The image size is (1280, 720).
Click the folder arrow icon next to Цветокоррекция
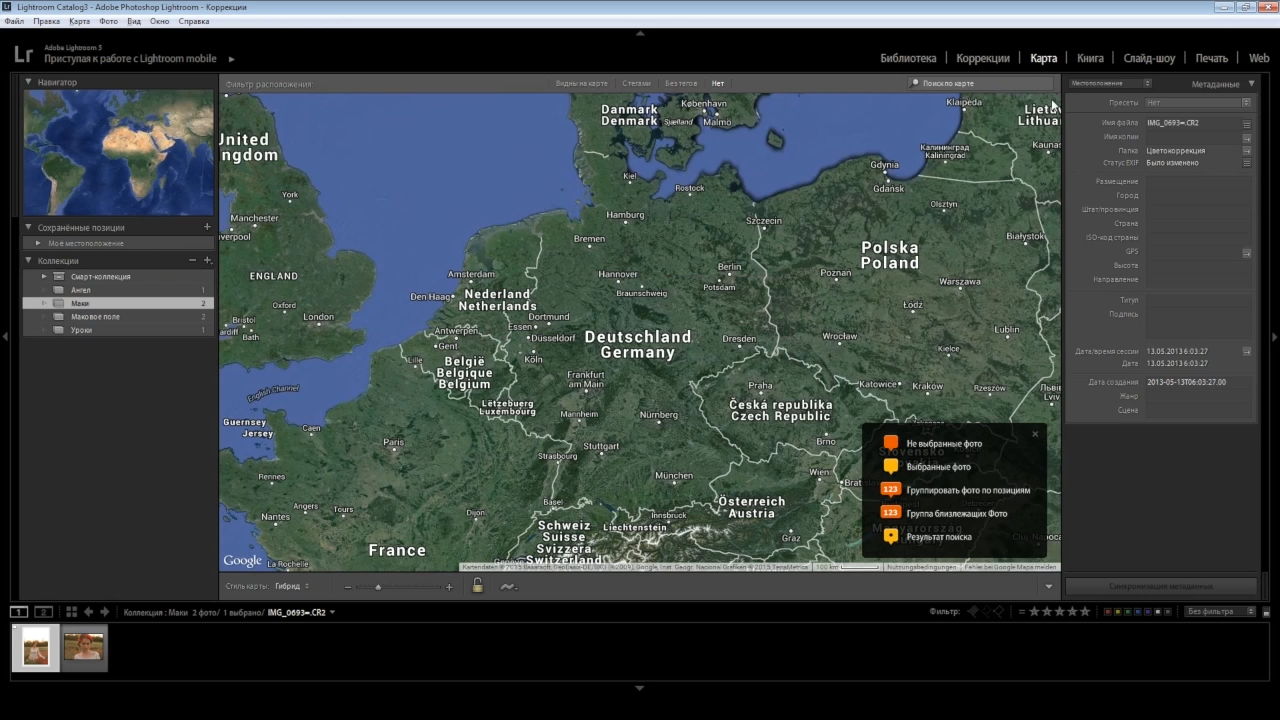[x=1247, y=150]
